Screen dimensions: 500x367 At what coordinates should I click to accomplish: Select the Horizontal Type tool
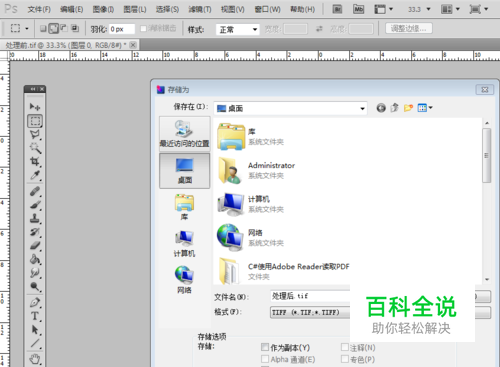(x=35, y=316)
